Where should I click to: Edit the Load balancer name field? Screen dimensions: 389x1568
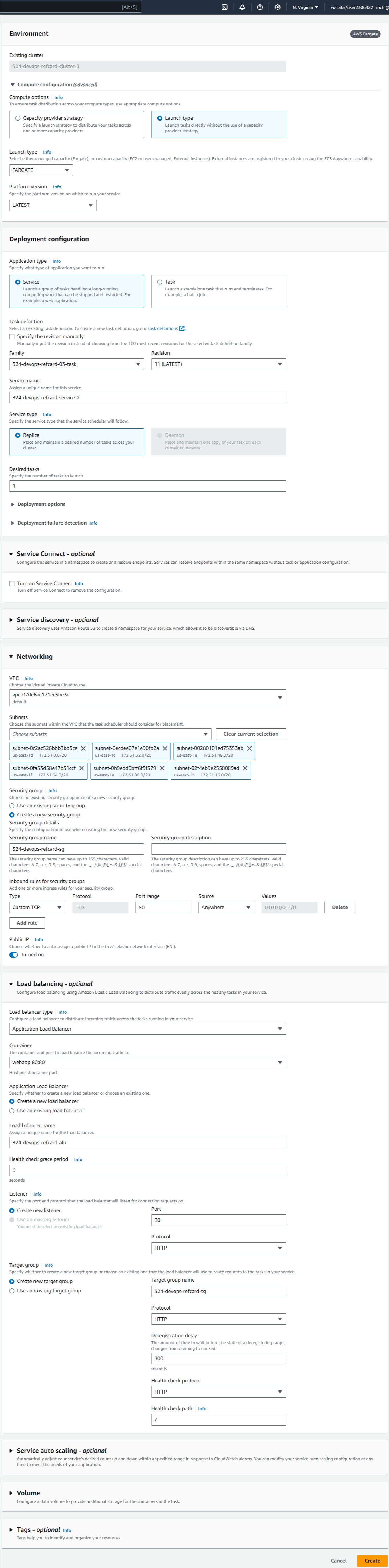[x=147, y=1143]
